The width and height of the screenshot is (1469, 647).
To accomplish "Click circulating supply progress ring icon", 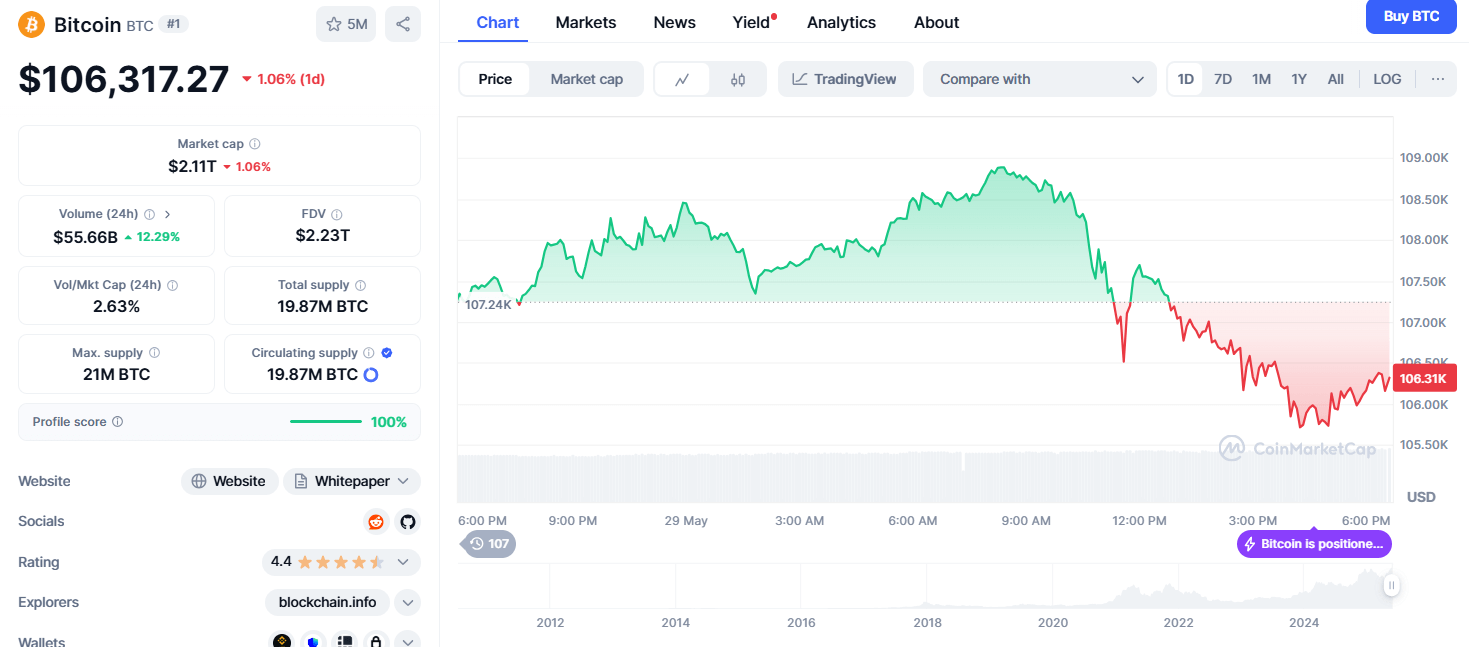I will coord(371,375).
